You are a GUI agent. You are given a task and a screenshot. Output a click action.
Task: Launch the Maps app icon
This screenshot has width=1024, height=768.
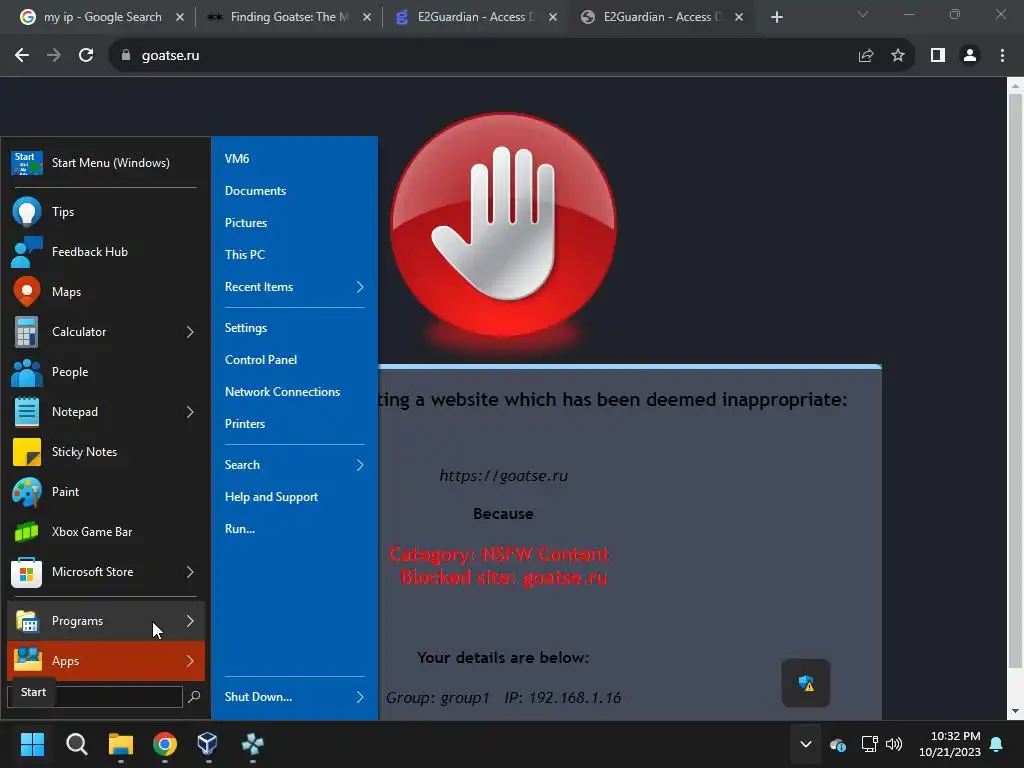pyautogui.click(x=27, y=292)
